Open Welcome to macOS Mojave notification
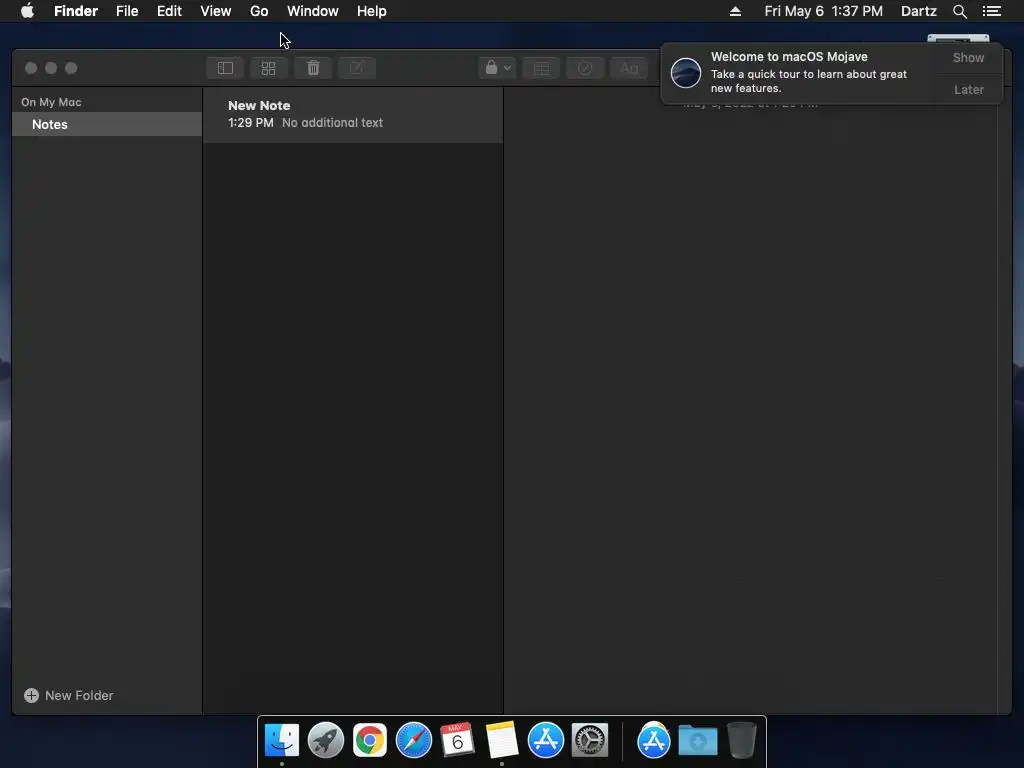 pos(797,72)
